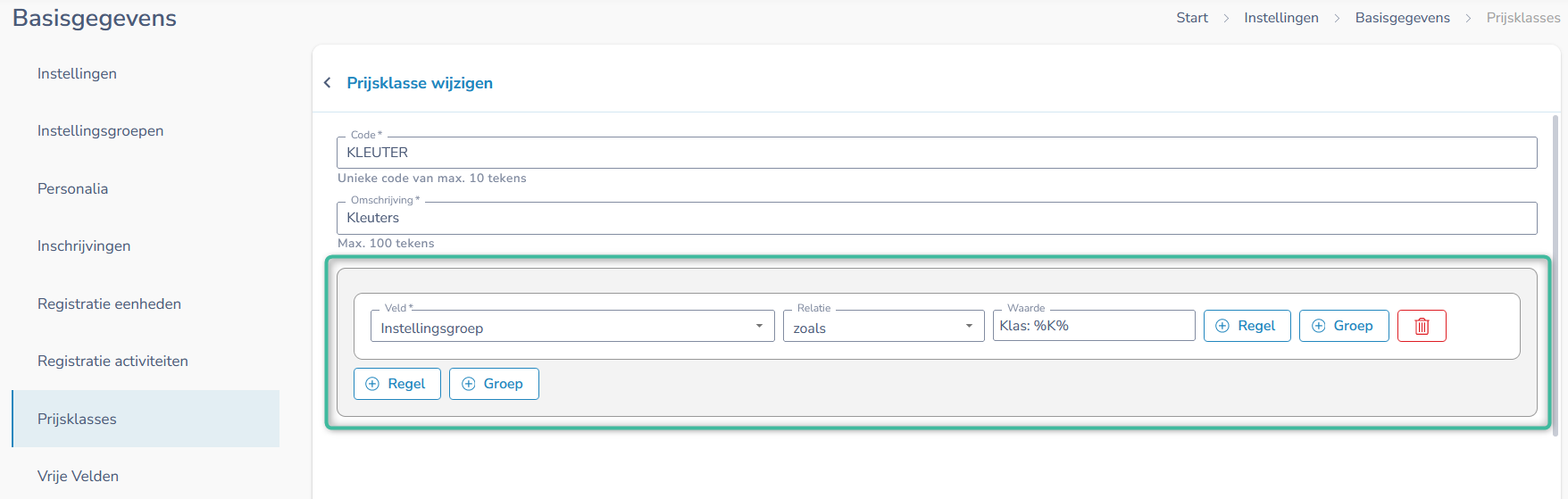1568x499 pixels.
Task: Click the bottom Regel button
Action: (x=396, y=384)
